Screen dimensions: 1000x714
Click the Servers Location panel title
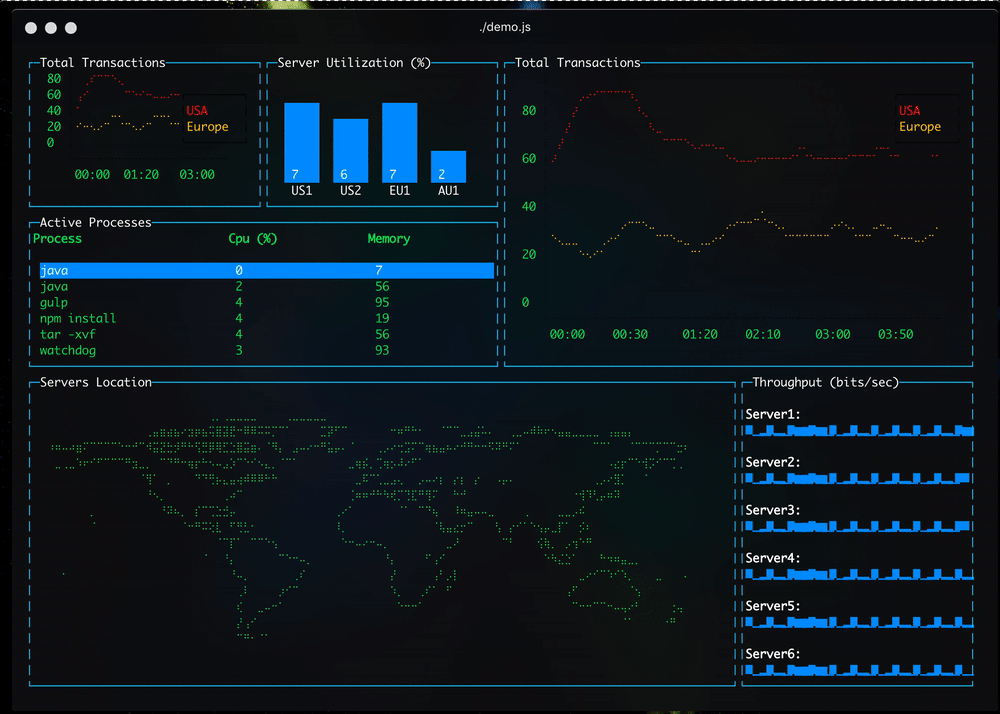coord(96,382)
